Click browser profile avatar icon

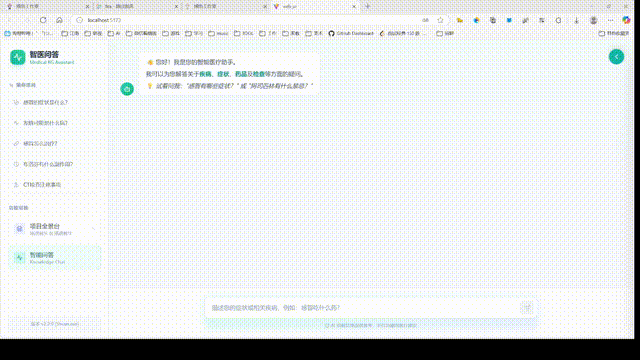pos(593,20)
